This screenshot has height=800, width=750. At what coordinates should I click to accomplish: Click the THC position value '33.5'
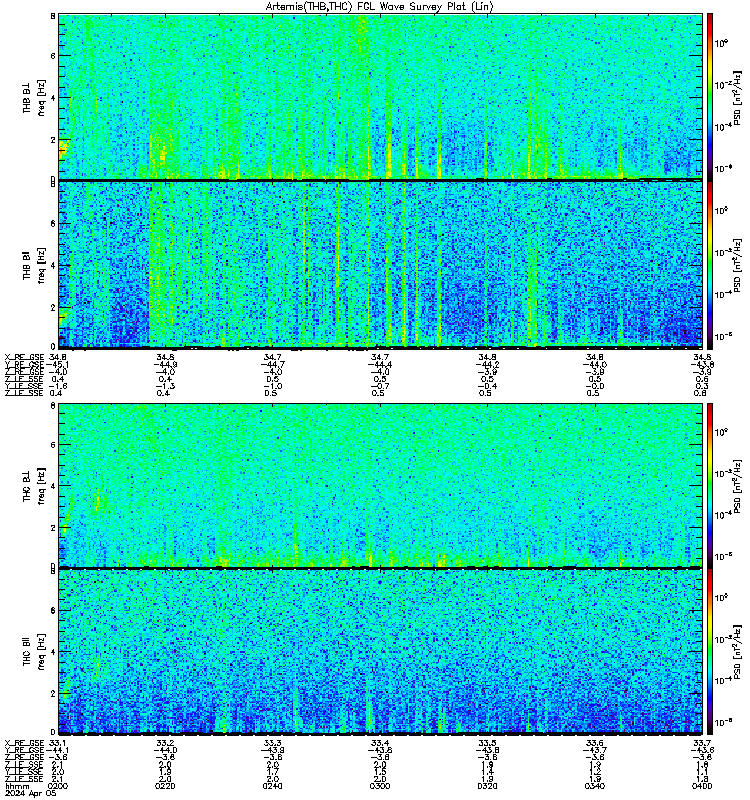487,743
